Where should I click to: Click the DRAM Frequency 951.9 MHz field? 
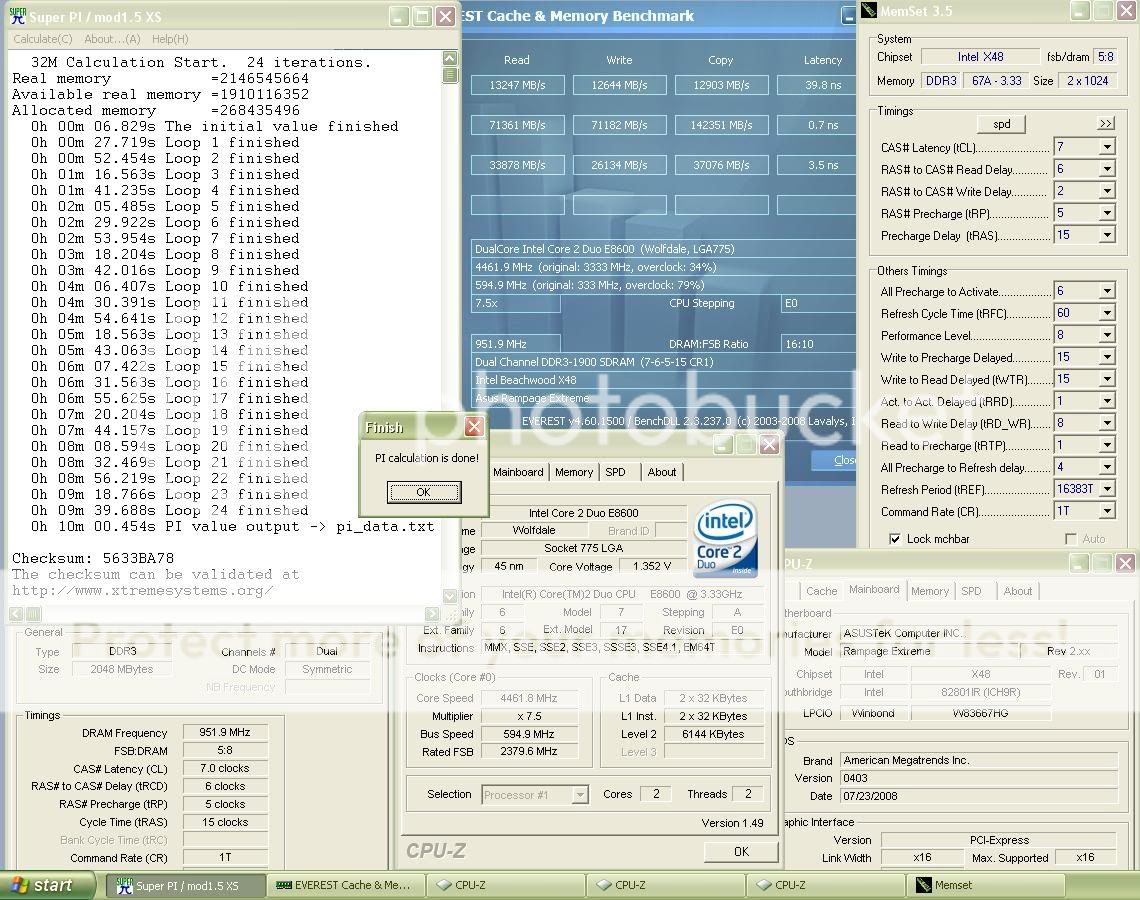(x=225, y=732)
